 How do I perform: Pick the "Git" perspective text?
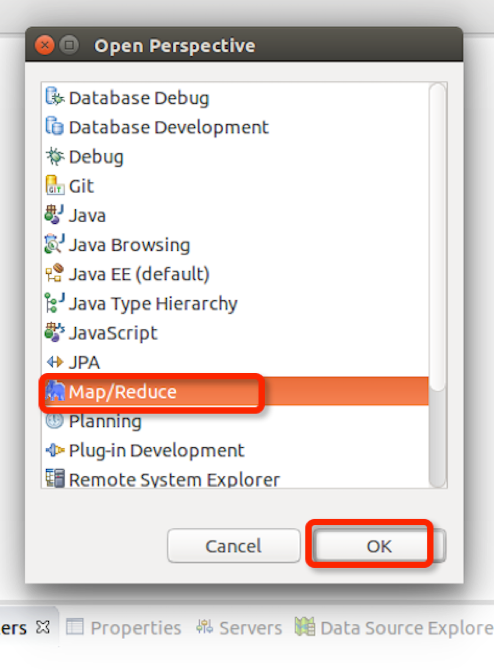pos(81,186)
